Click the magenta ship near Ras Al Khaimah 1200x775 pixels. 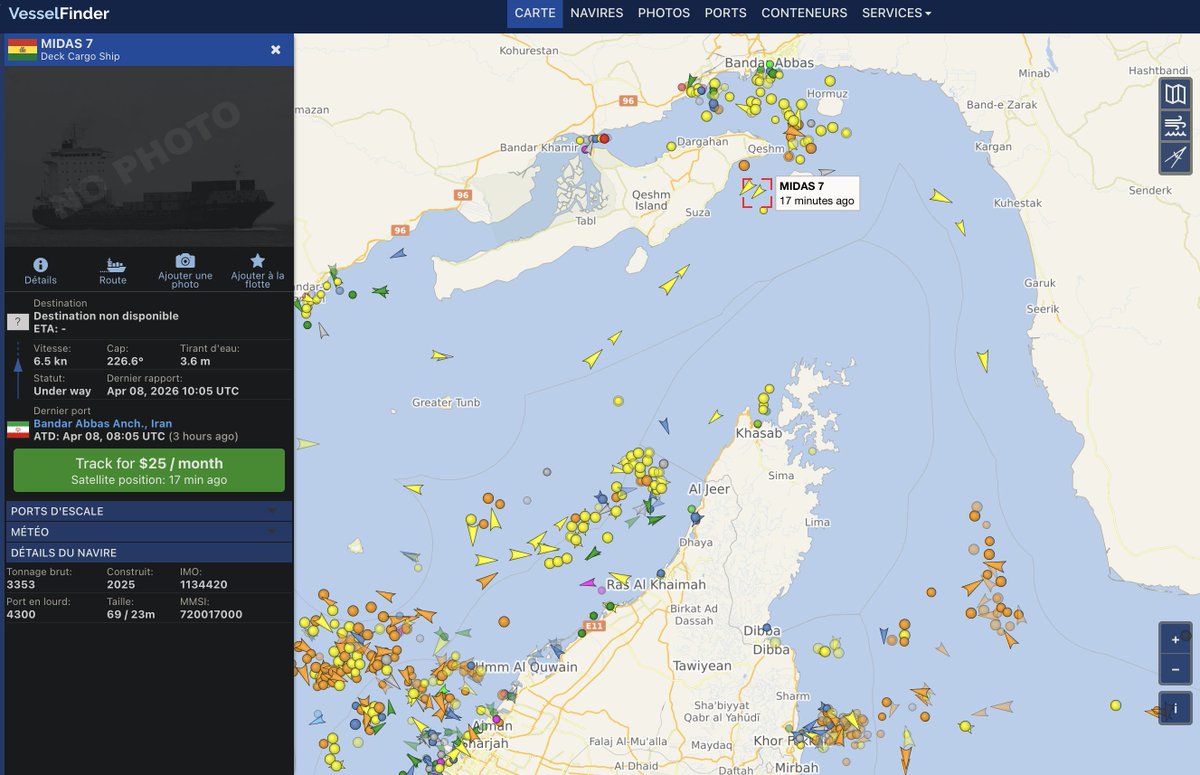click(588, 583)
